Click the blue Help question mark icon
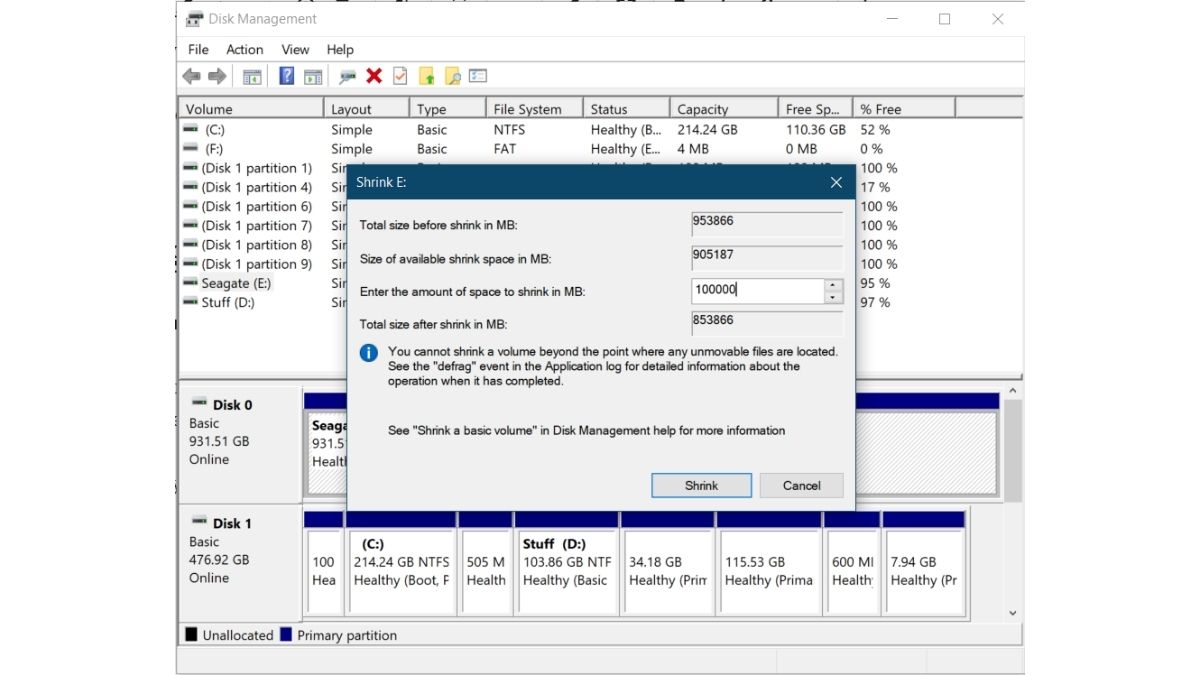The height and width of the screenshot is (675, 1200). (286, 76)
